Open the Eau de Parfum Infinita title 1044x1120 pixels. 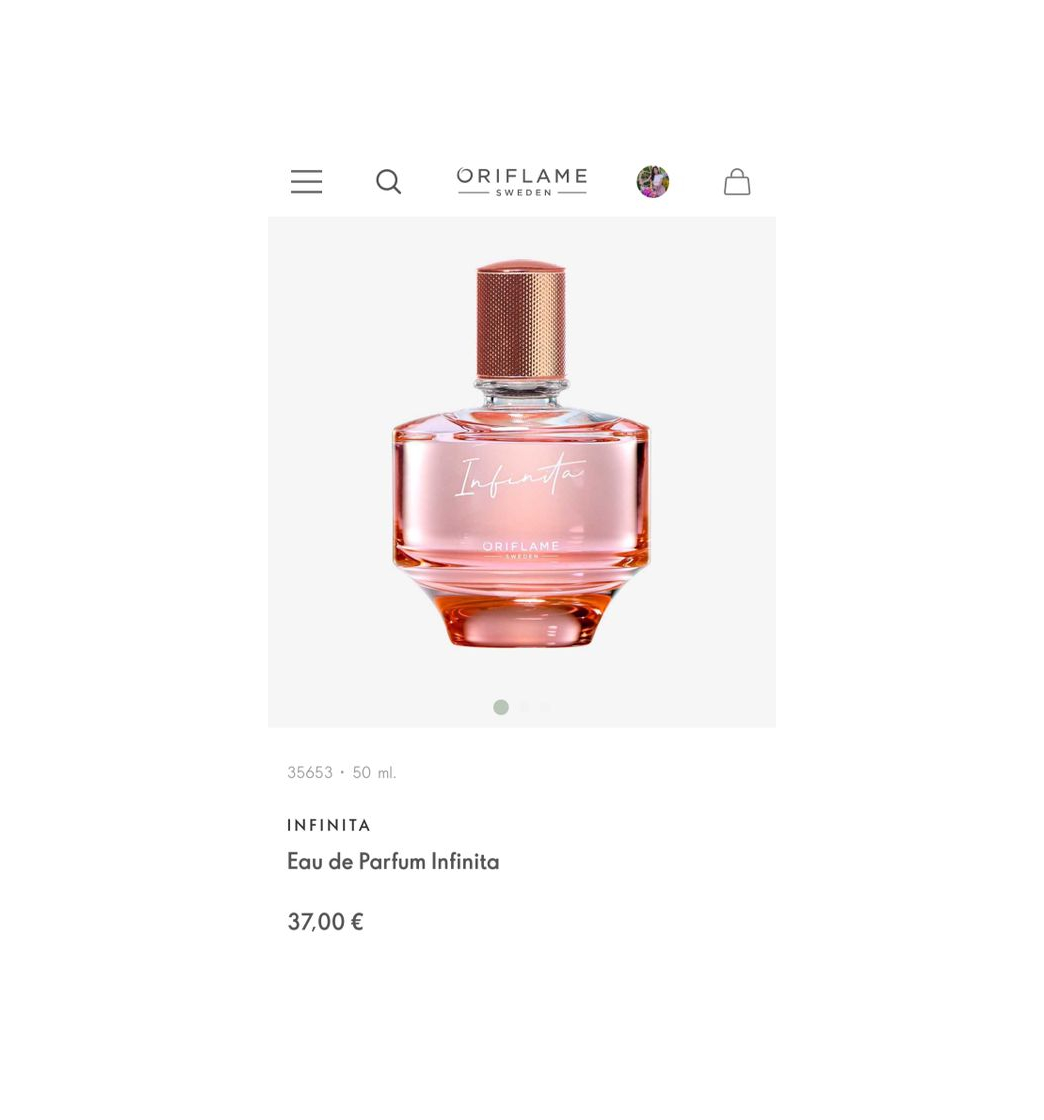click(x=393, y=861)
